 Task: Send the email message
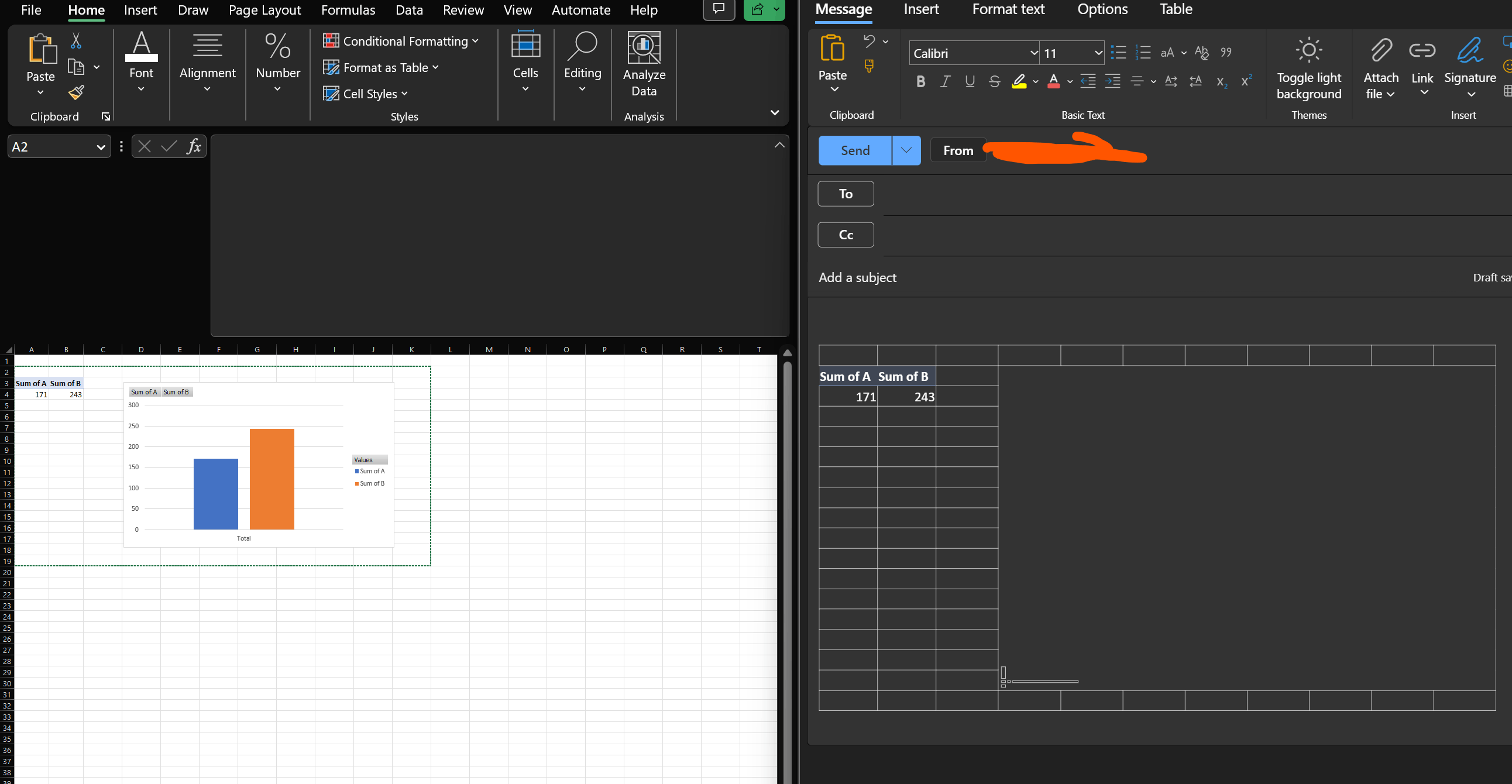(x=855, y=150)
